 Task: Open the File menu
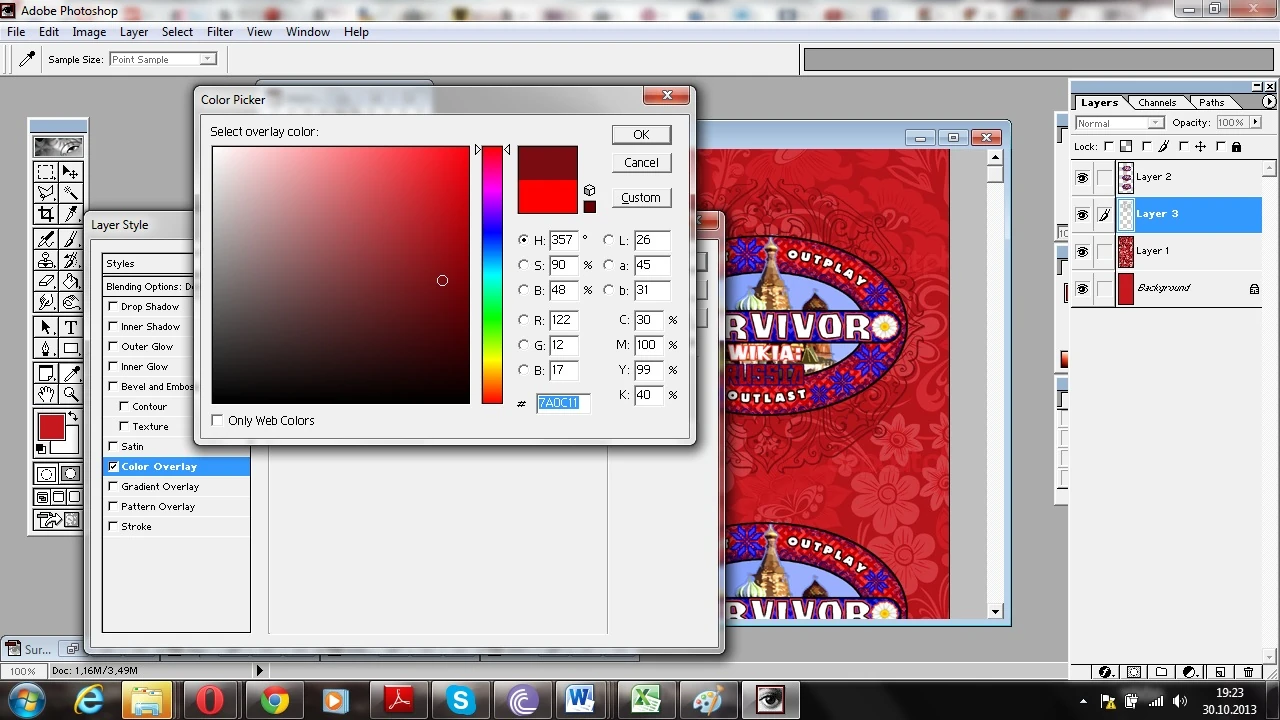click(16, 32)
